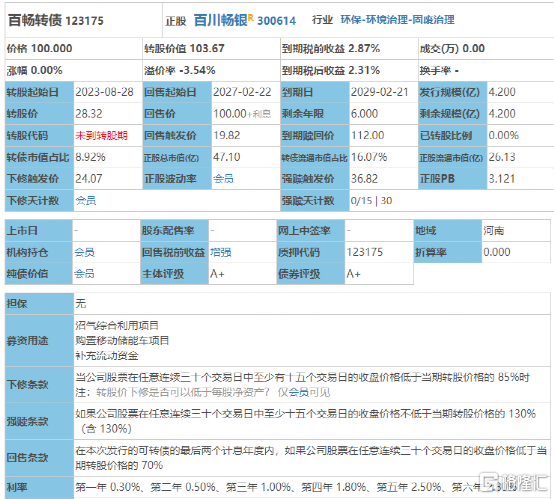Click 会员 link next to 纯债价值
Screen dimensions: 554x499
click(x=84, y=274)
